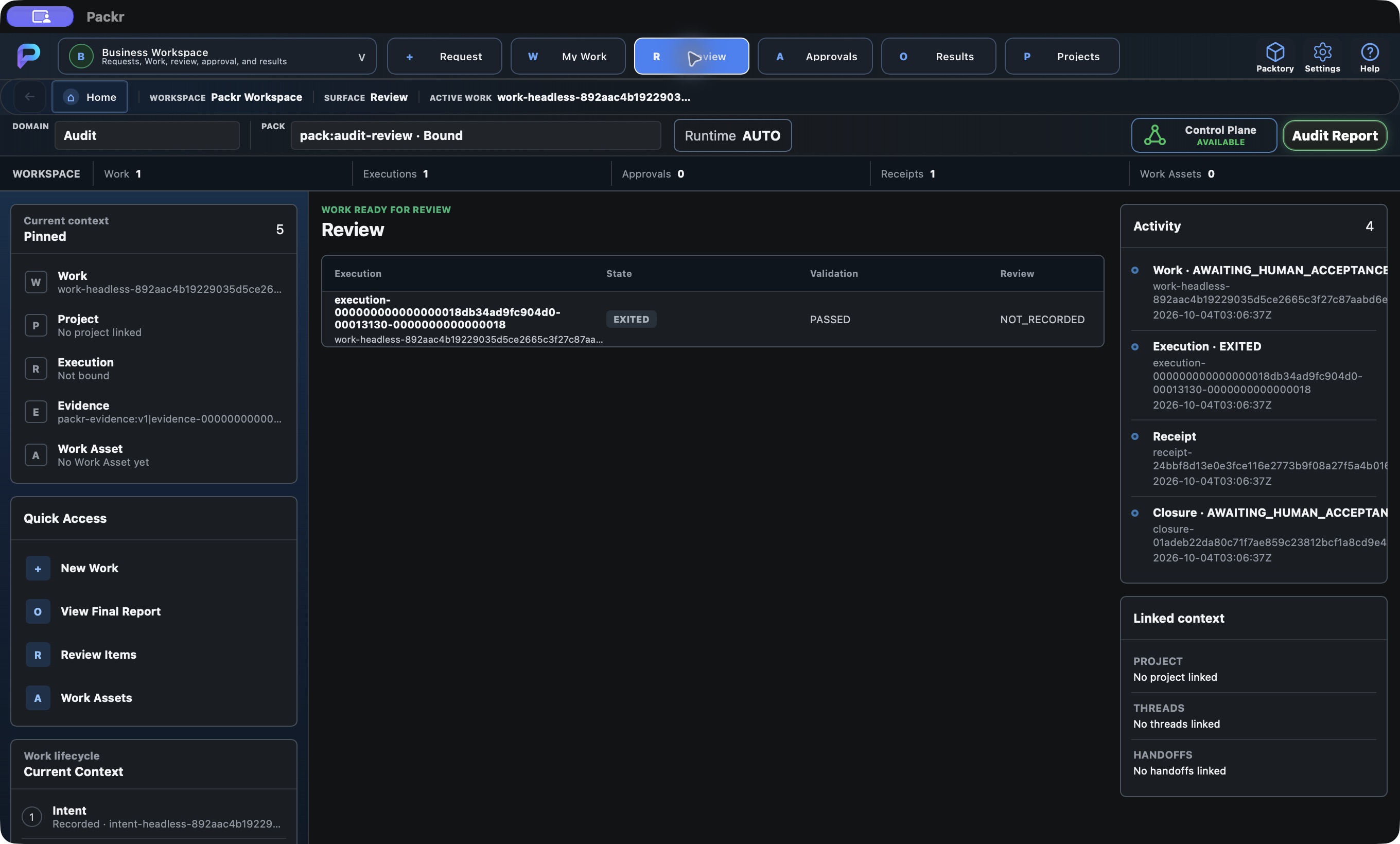Click the W icon beside pinned Work
This screenshot has height=844, width=1400.
pyautogui.click(x=36, y=283)
